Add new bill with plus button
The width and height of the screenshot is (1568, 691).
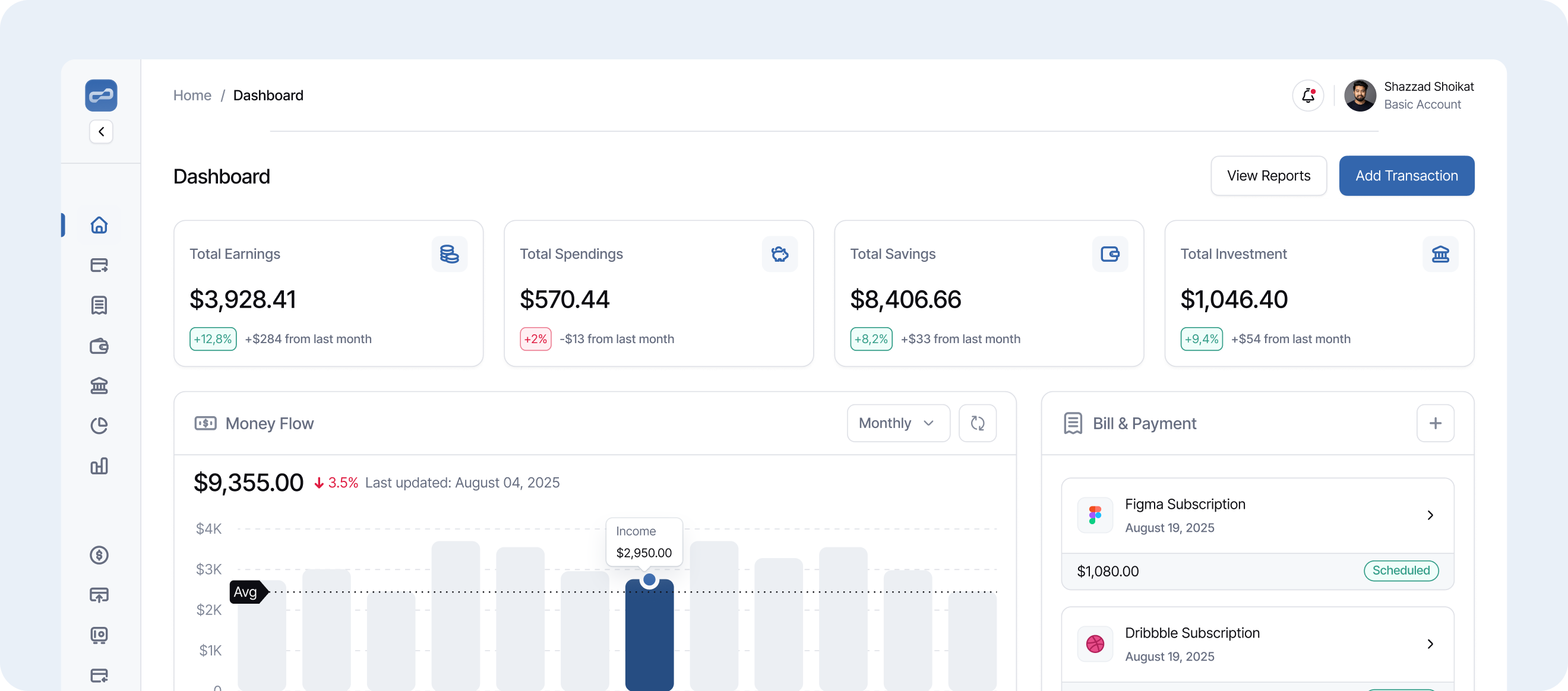point(1435,423)
